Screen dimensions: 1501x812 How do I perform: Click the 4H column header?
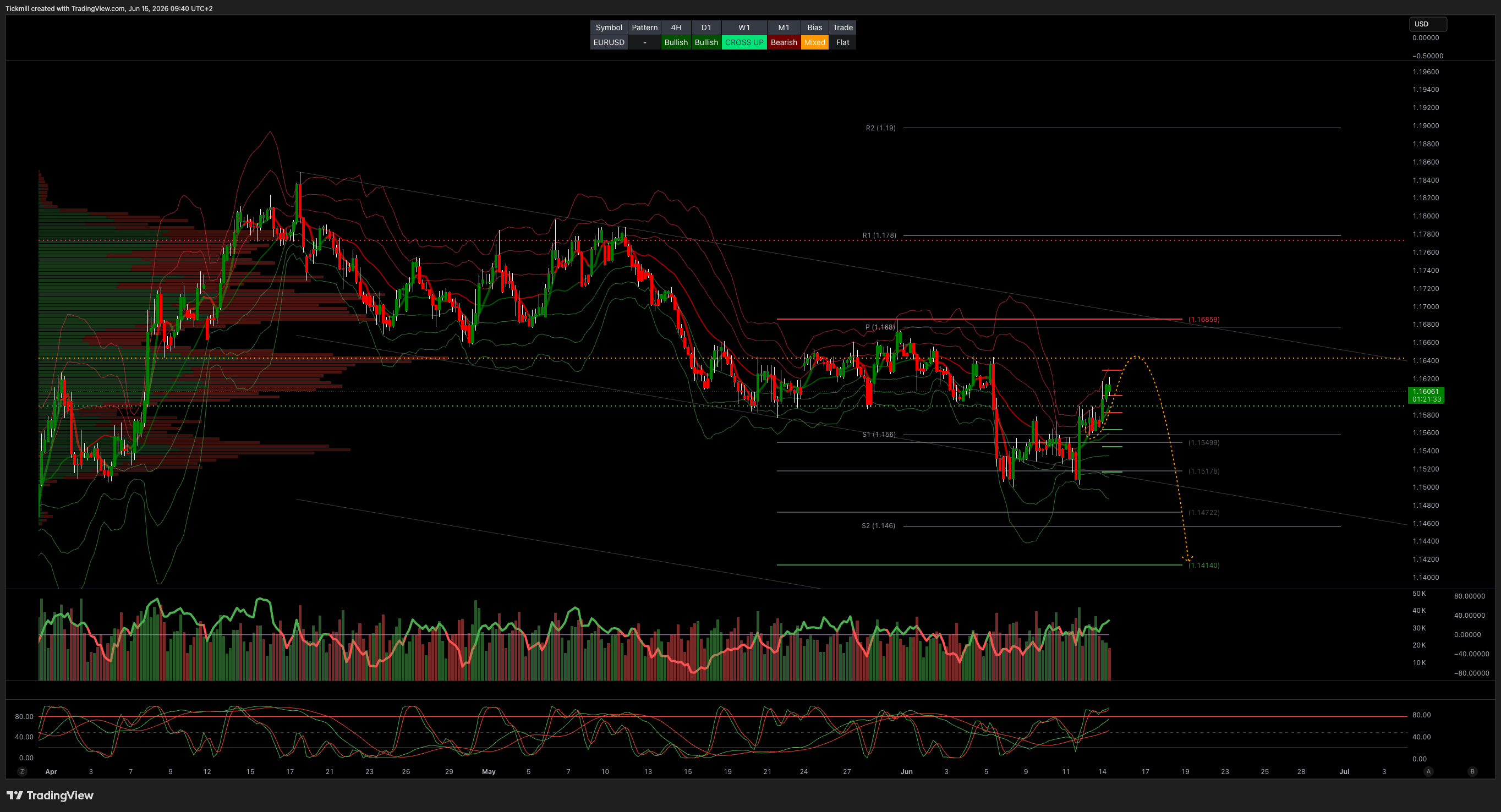(676, 28)
